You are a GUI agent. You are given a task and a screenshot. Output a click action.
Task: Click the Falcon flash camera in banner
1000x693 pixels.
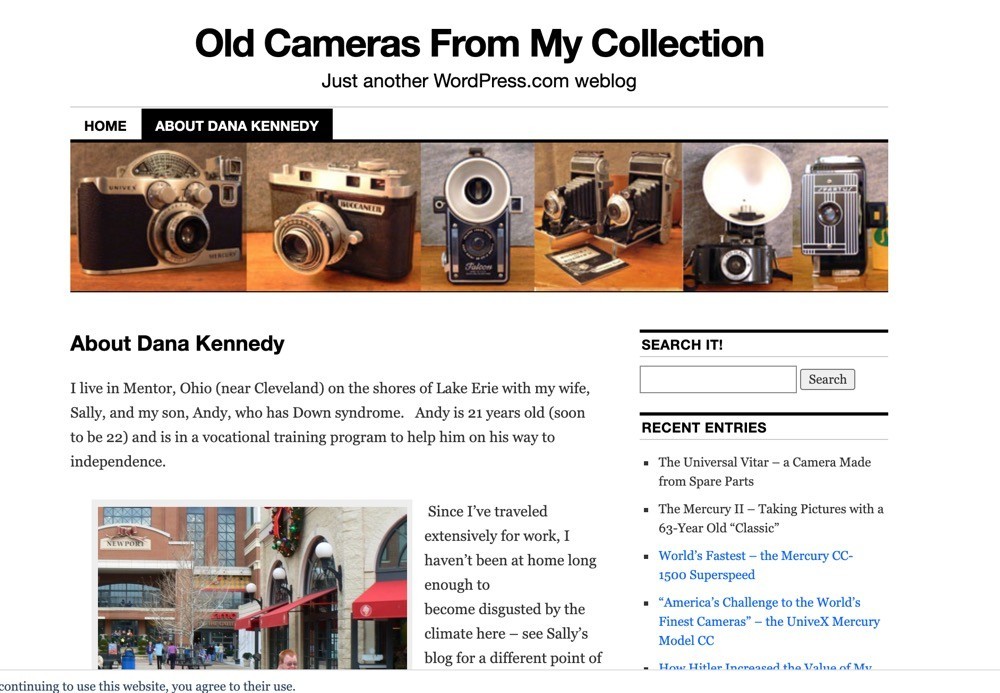[478, 216]
